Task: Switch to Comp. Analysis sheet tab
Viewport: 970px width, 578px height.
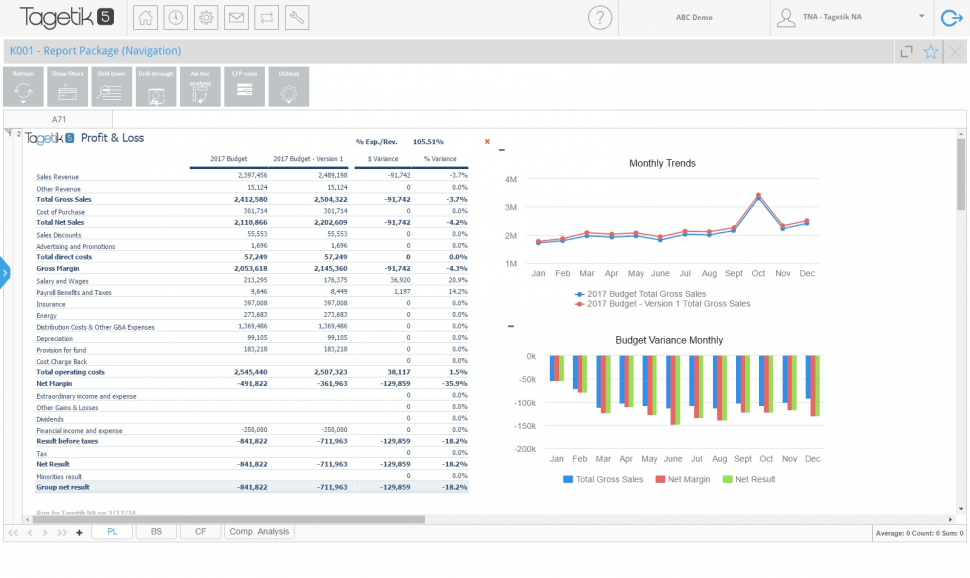Action: (x=259, y=532)
